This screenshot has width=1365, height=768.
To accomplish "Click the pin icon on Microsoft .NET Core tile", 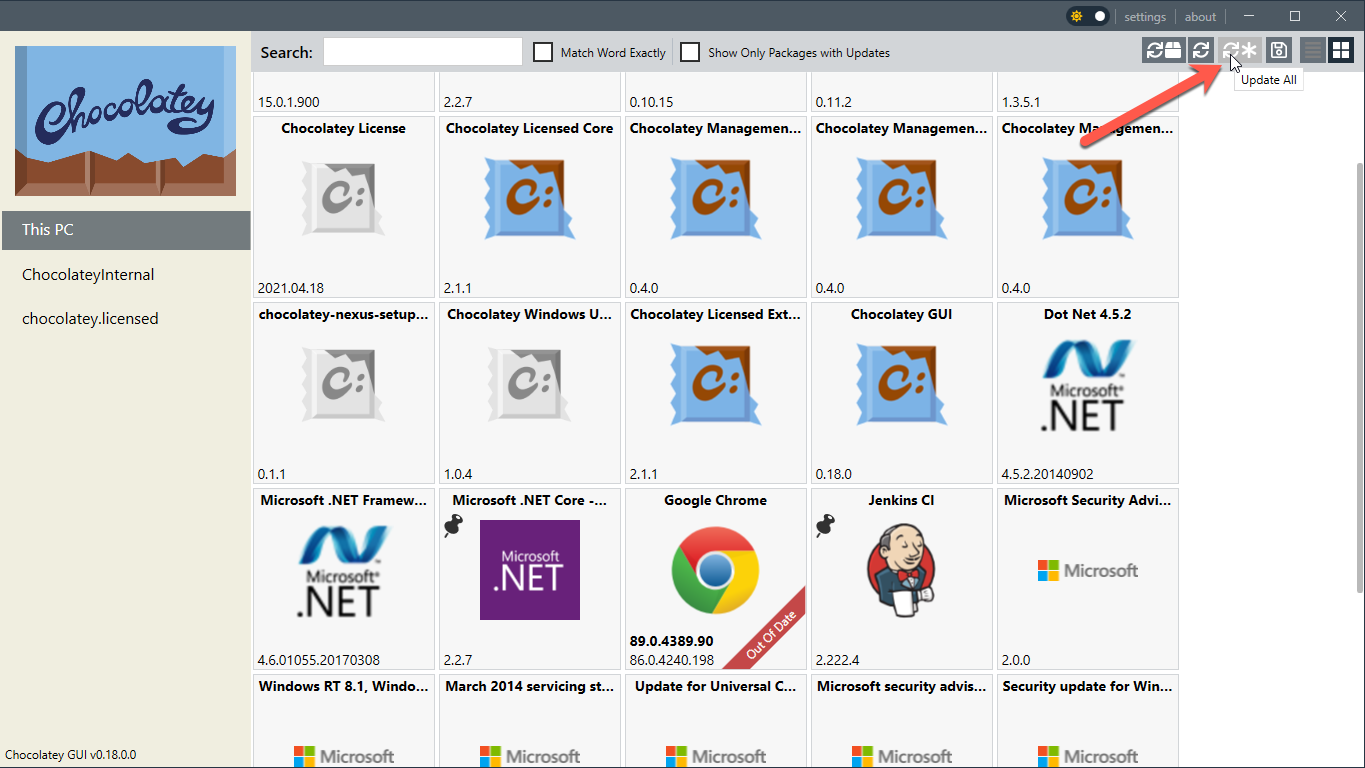I will (x=455, y=526).
